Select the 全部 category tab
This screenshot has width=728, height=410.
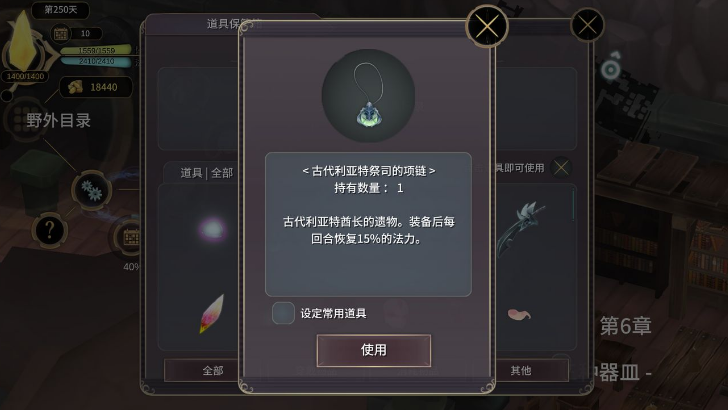[x=213, y=371]
